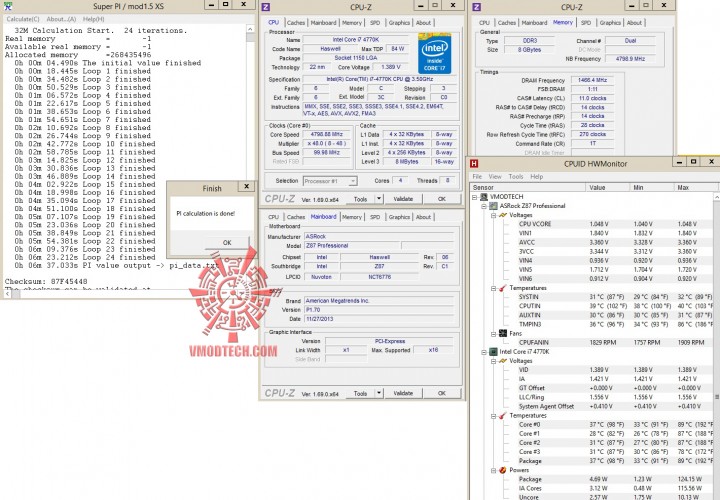The height and width of the screenshot is (500, 720).
Task: Switch to Mainboard tab in top CPU-Z
Action: (323, 22)
